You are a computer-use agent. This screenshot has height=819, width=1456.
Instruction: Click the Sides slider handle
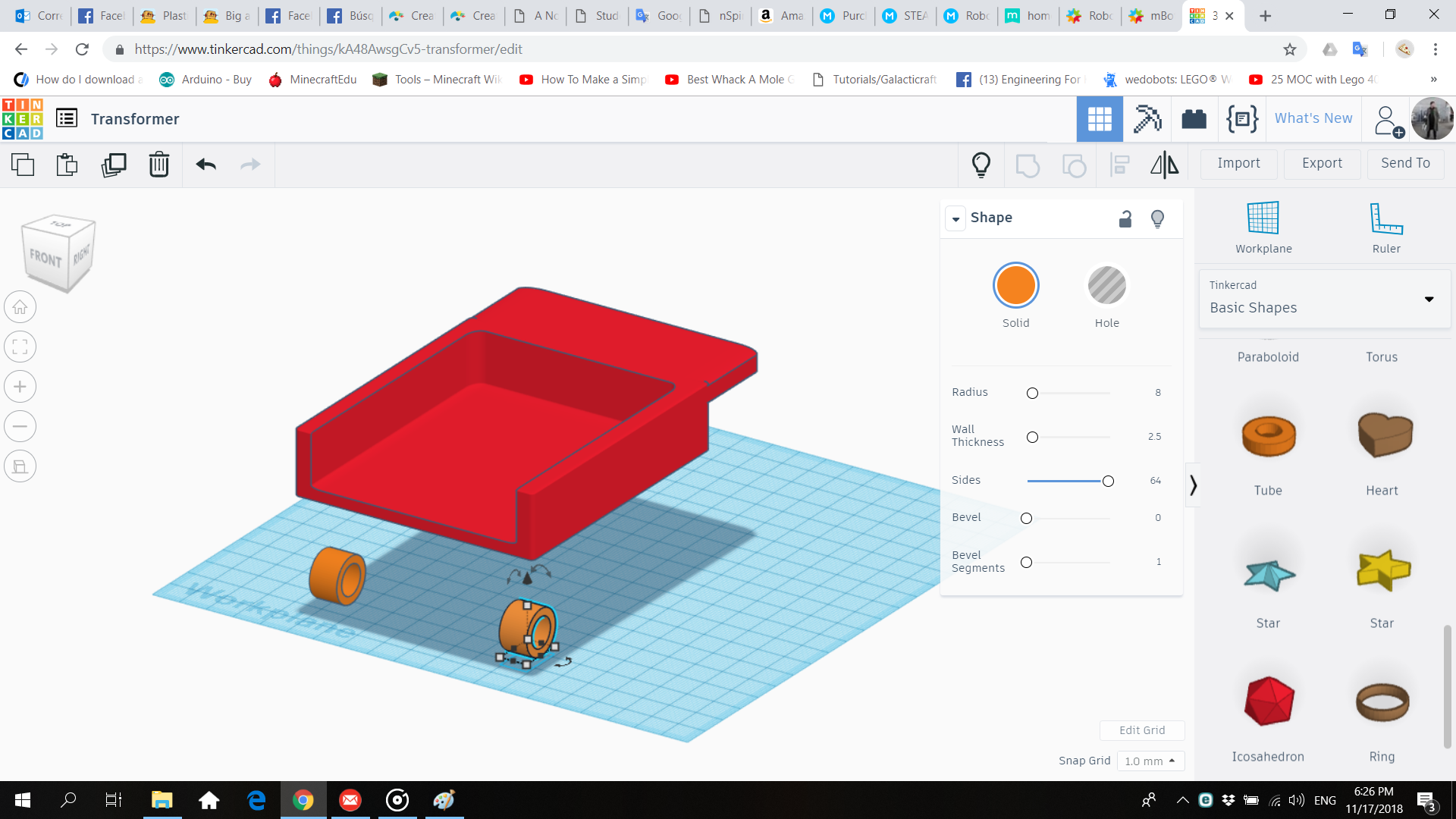pos(1108,482)
